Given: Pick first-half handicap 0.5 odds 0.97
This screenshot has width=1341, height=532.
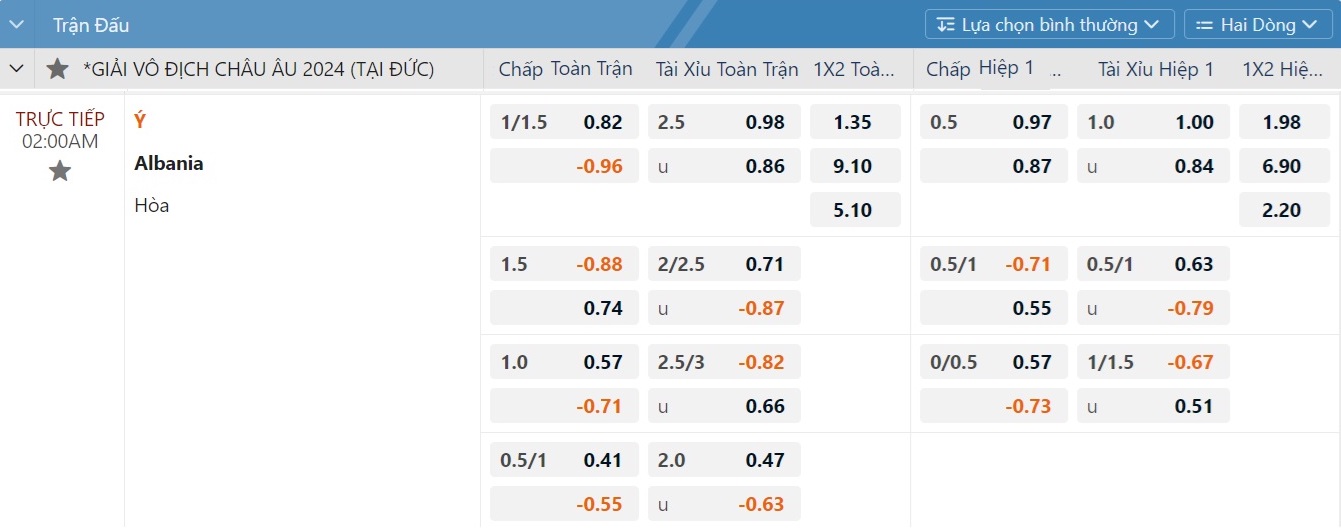Looking at the screenshot, I should coord(994,123).
